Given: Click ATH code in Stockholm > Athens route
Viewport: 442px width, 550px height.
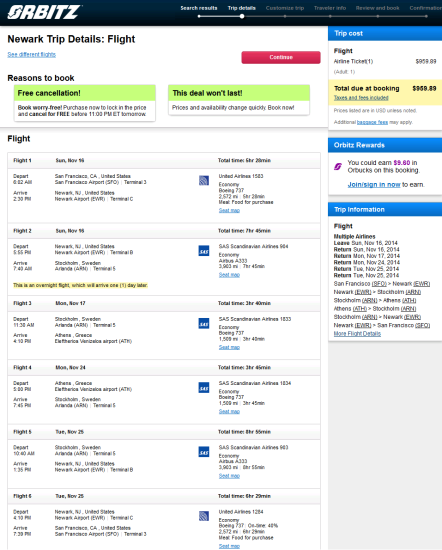Looking at the screenshot, I should [409, 300].
